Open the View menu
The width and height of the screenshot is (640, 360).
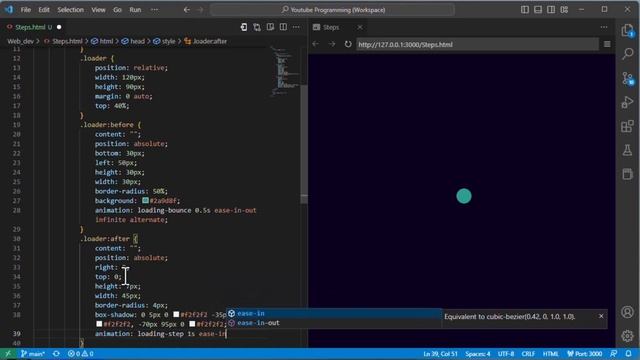pyautogui.click(x=98, y=10)
